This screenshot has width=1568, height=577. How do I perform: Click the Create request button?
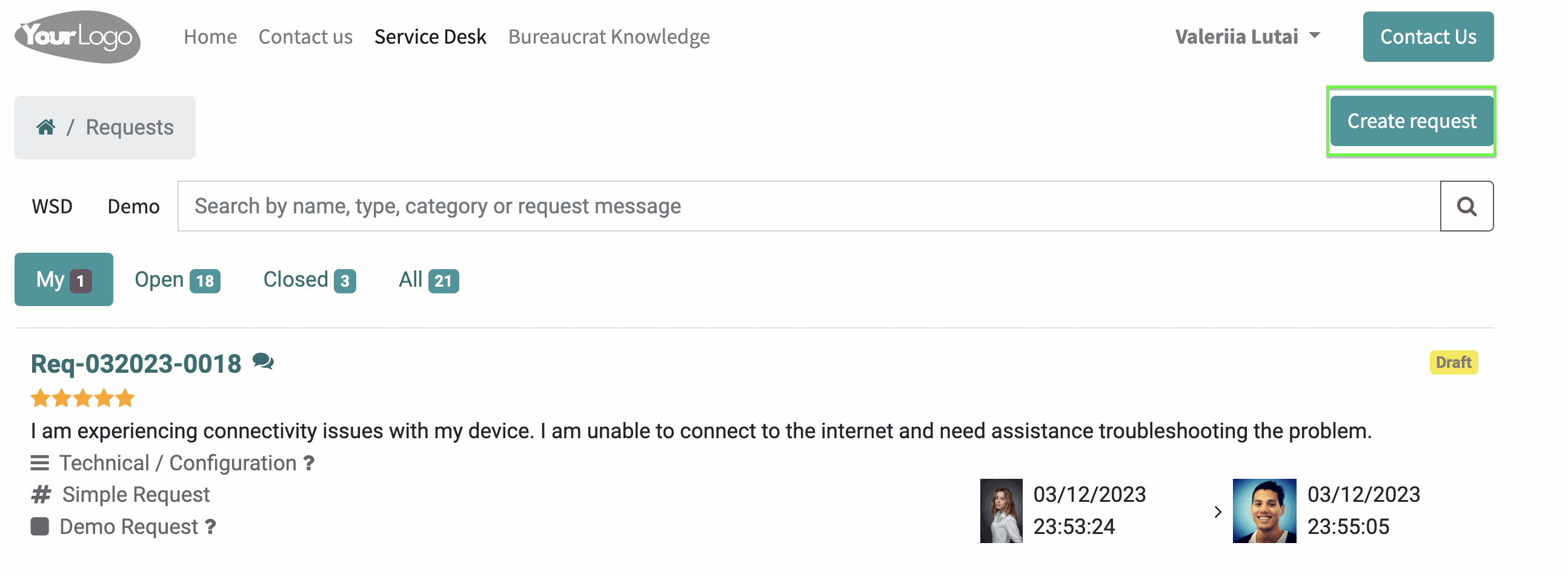[x=1411, y=121]
